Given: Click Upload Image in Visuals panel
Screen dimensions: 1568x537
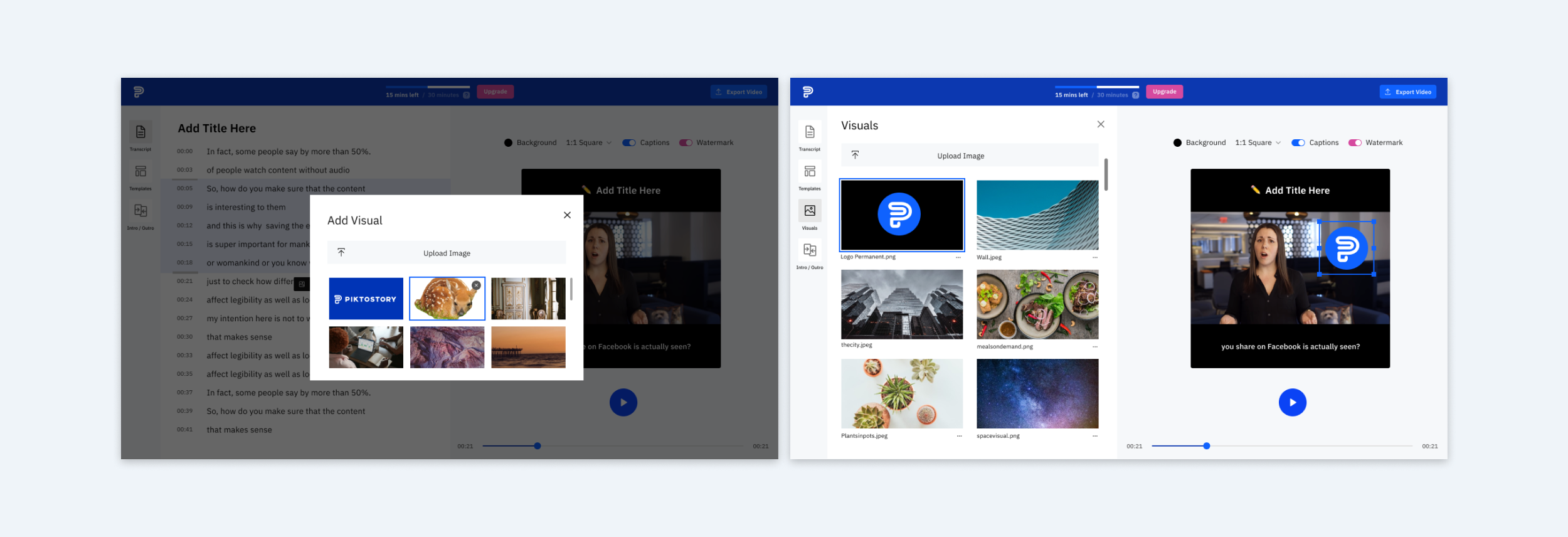Looking at the screenshot, I should [970, 156].
